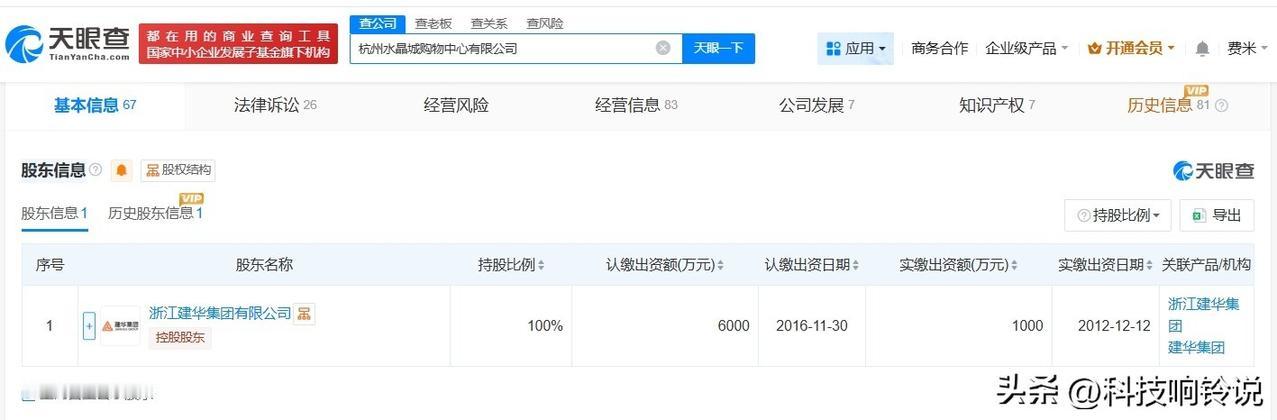Screen dimensions: 1277x420
Task: Open the 费米 user account menu
Action: coord(1247,48)
